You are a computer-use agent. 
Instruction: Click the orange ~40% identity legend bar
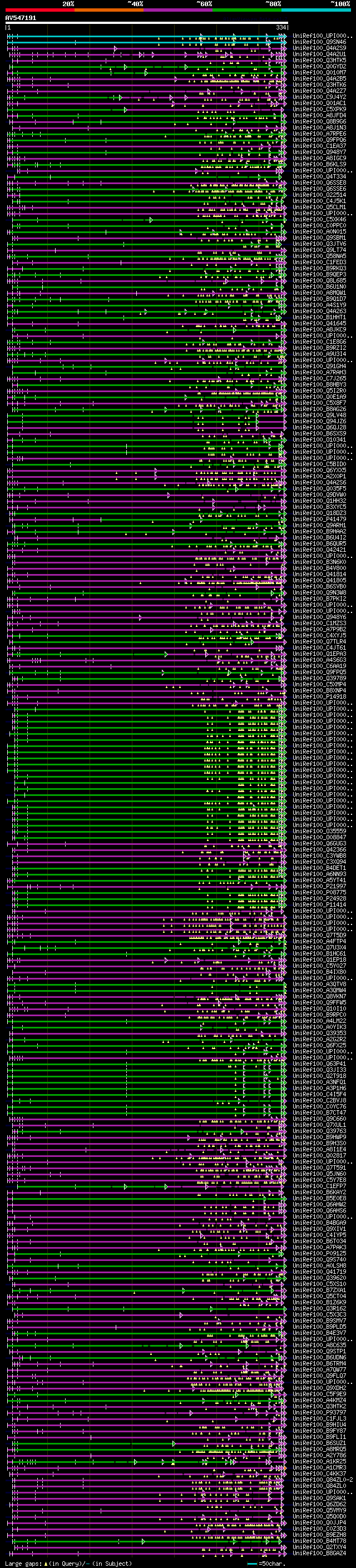[109, 10]
